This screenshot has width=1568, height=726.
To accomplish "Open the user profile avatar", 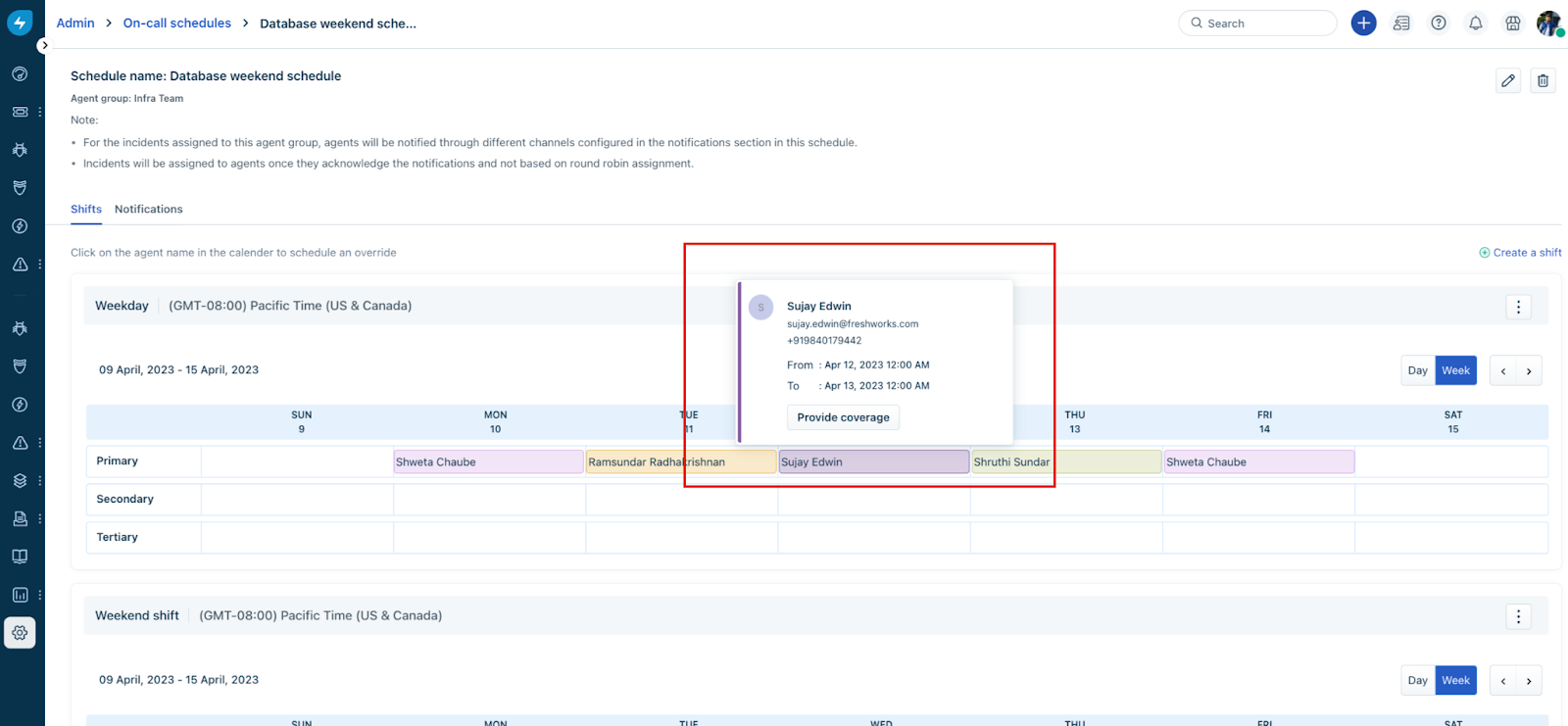I will coord(1549,24).
